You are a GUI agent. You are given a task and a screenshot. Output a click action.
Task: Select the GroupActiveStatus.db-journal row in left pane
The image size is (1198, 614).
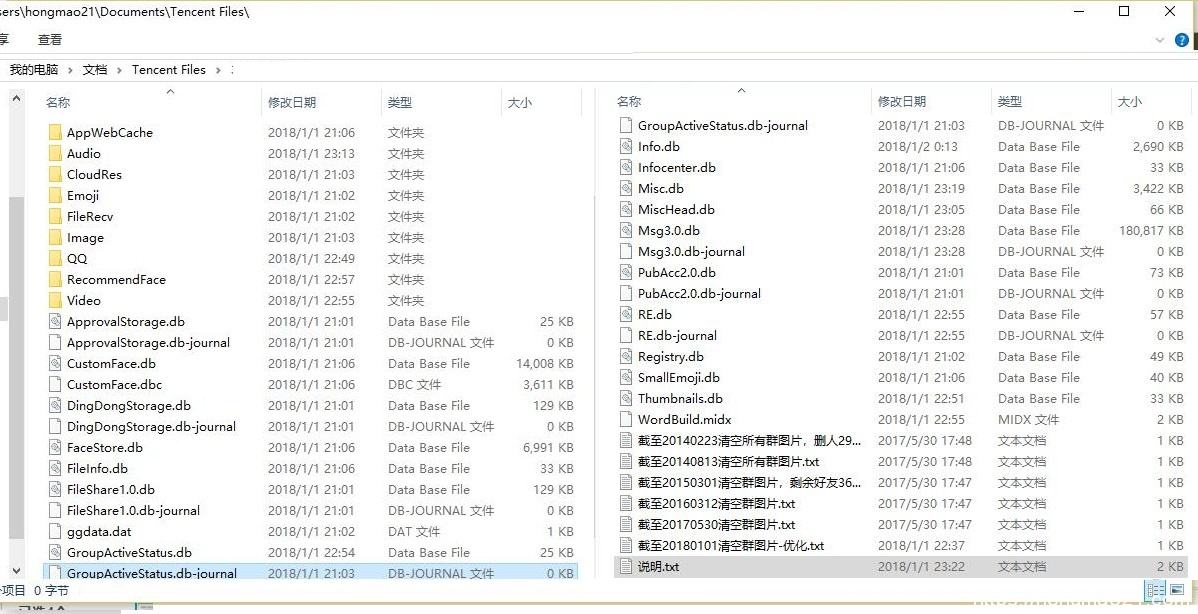tap(309, 573)
